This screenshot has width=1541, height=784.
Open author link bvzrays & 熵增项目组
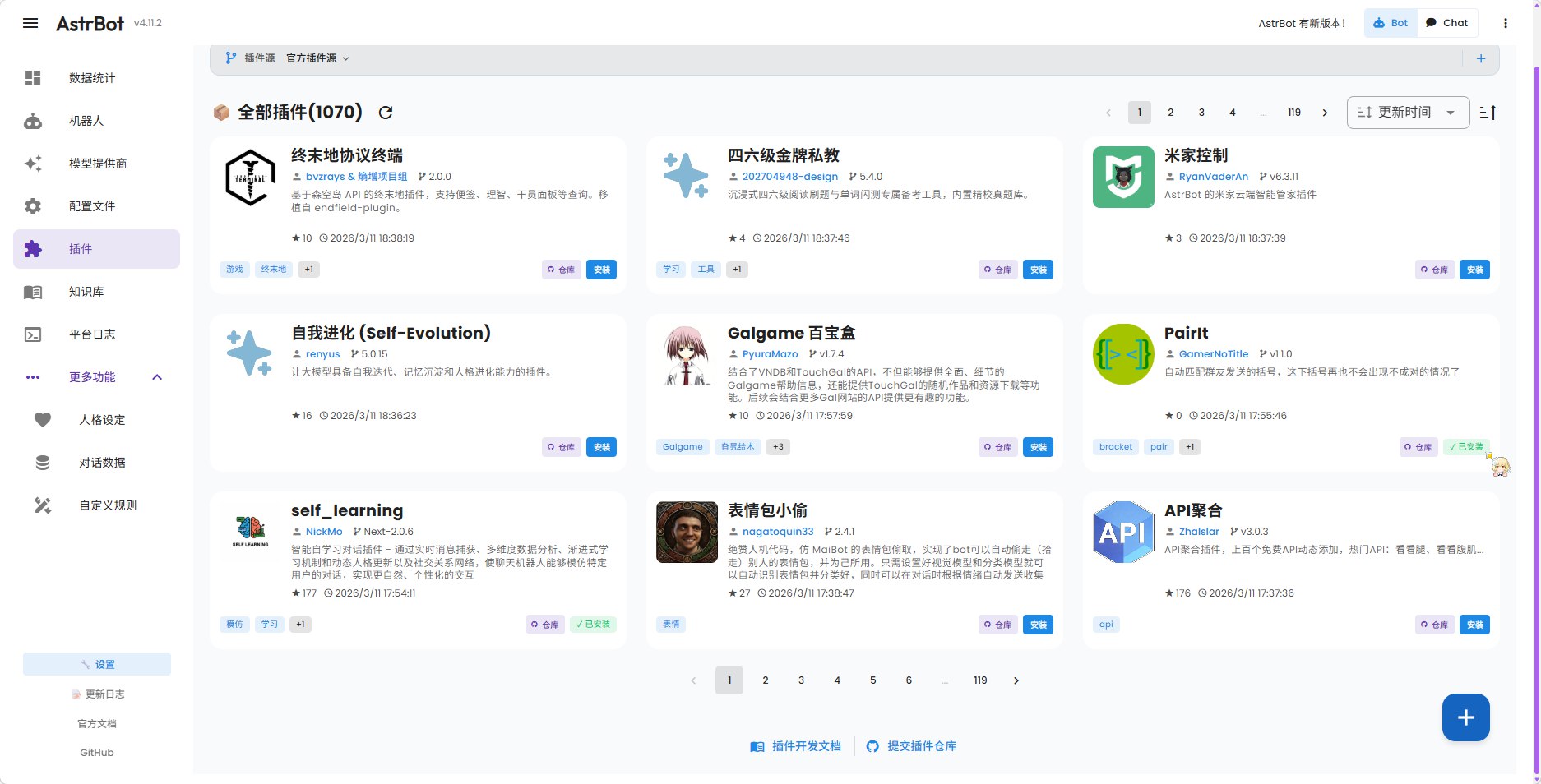(356, 177)
